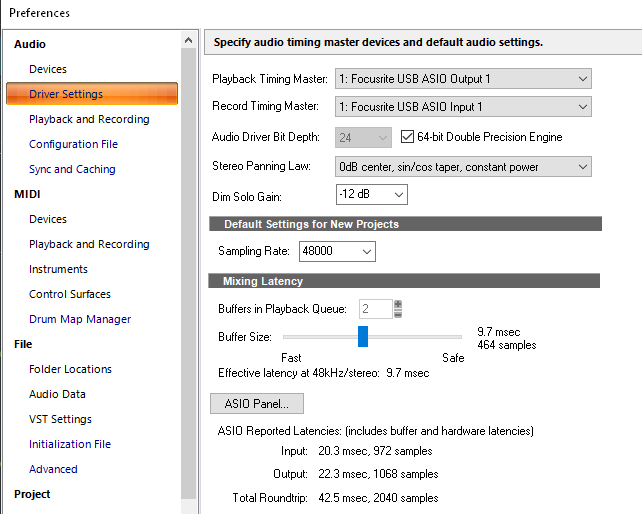
Task: Open Control Surfaces settings
Action: click(70, 294)
